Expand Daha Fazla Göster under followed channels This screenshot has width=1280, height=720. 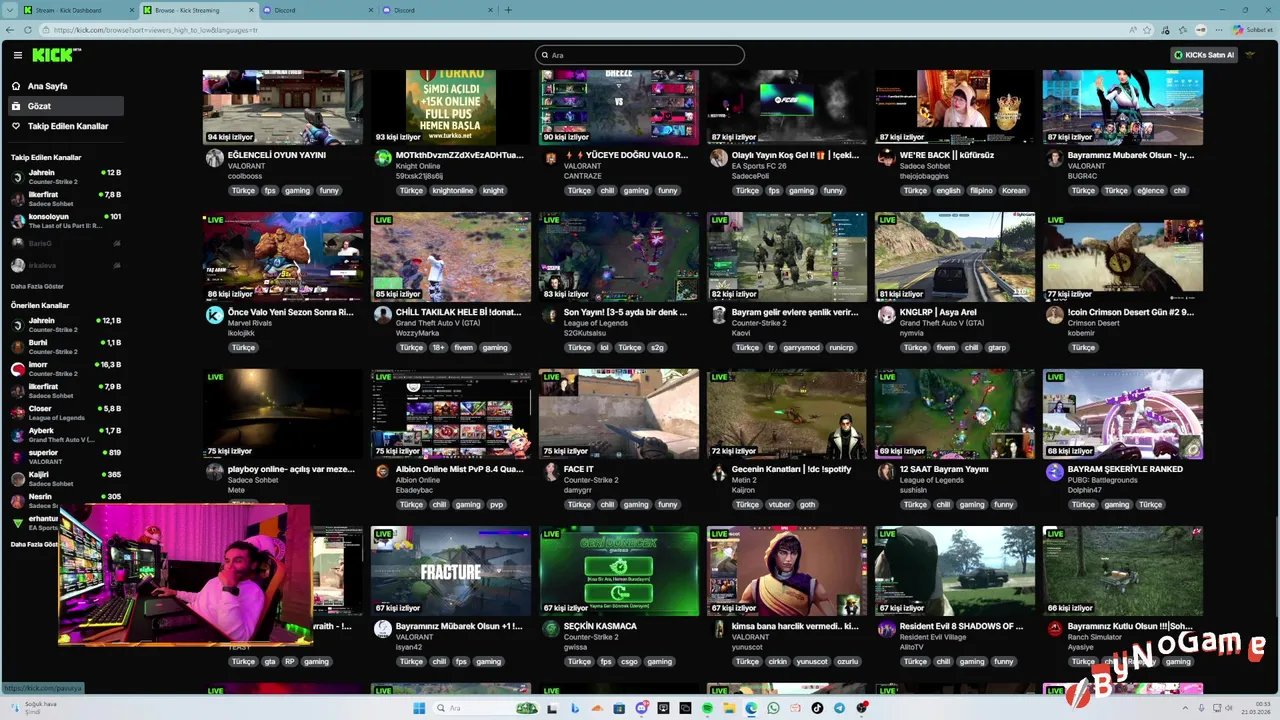[x=37, y=286]
